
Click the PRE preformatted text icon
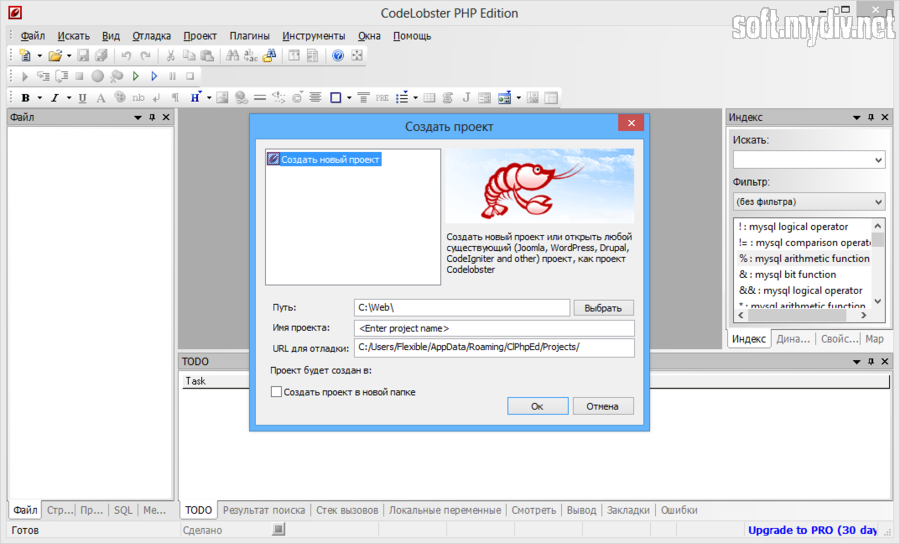click(382, 98)
